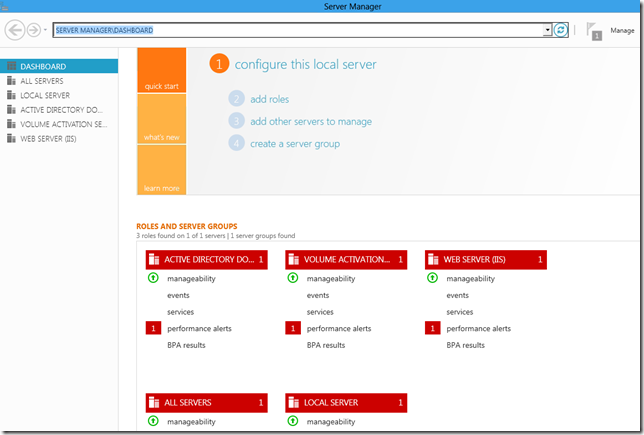The image size is (644, 435).
Task: Click the Local Server icon in sidebar
Action: (12, 95)
